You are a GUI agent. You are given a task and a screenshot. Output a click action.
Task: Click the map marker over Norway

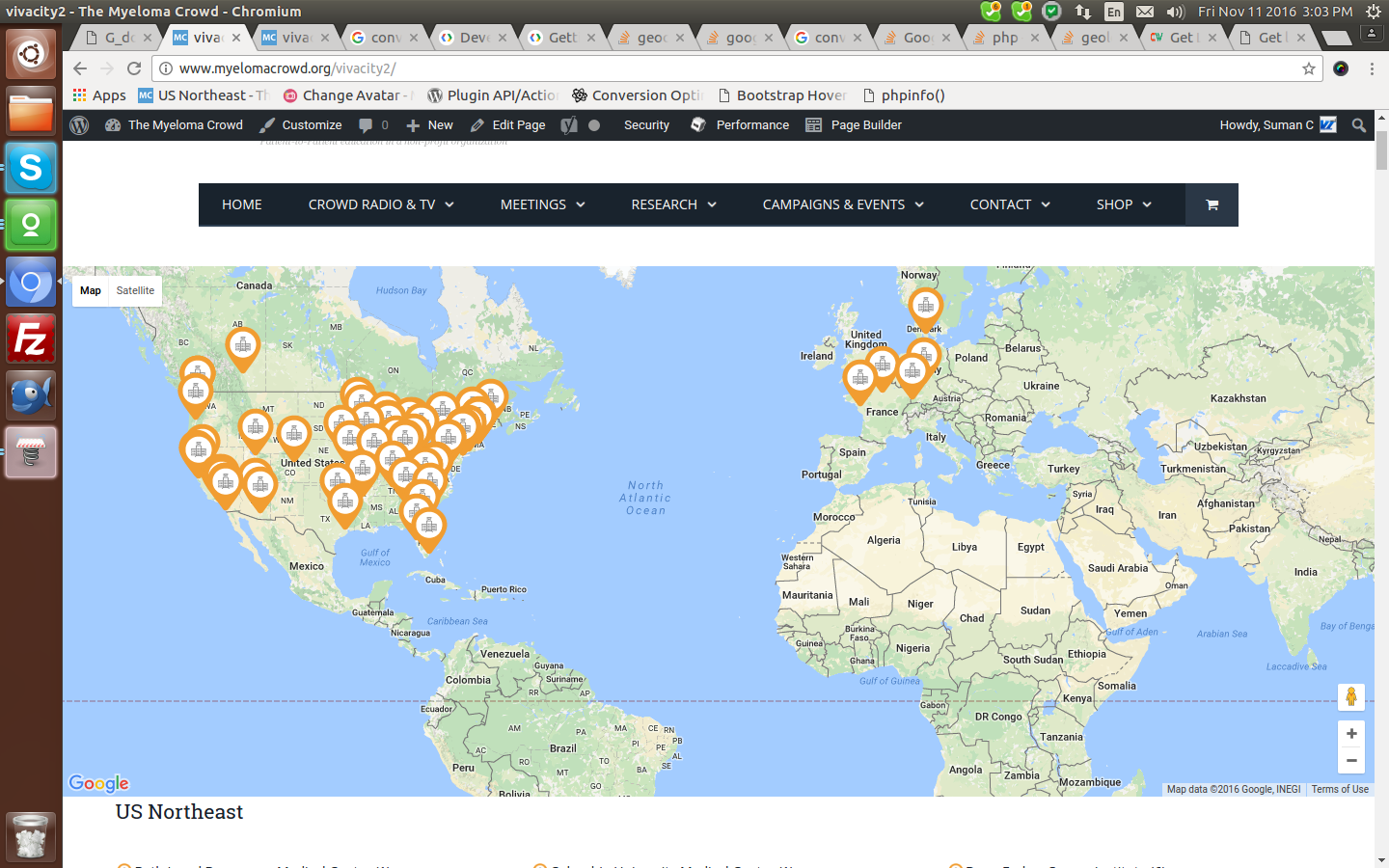click(x=925, y=309)
